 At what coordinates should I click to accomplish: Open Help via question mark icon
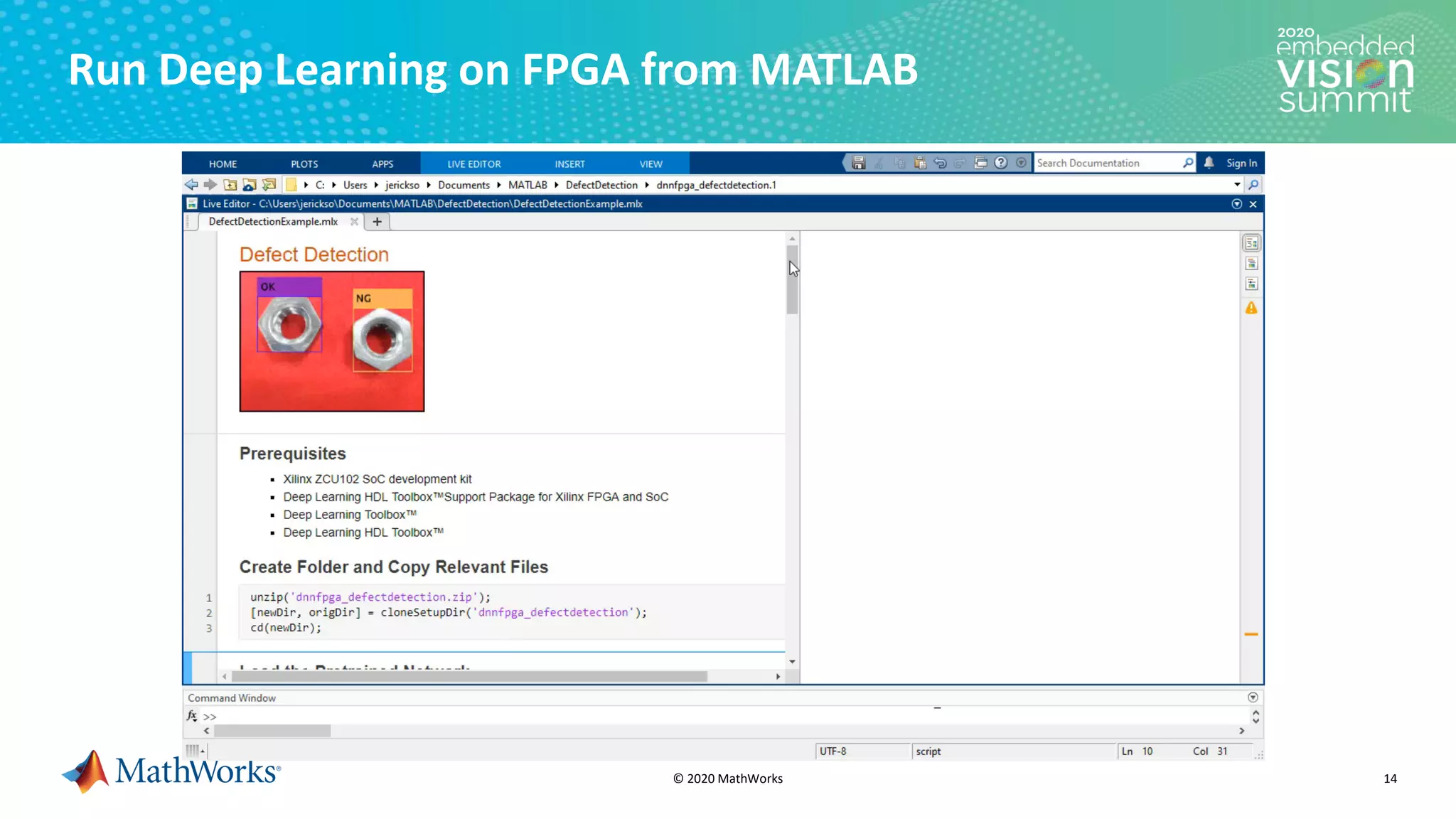pos(1001,163)
